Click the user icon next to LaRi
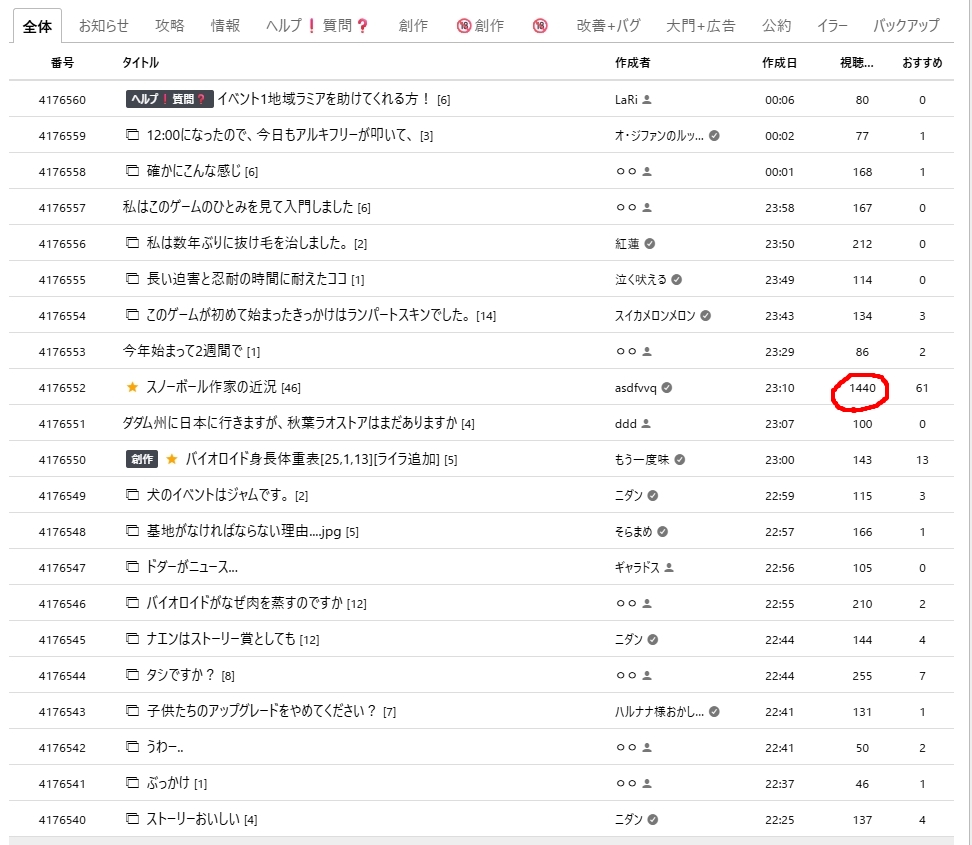Viewport: 972px width, 845px height. click(x=648, y=100)
